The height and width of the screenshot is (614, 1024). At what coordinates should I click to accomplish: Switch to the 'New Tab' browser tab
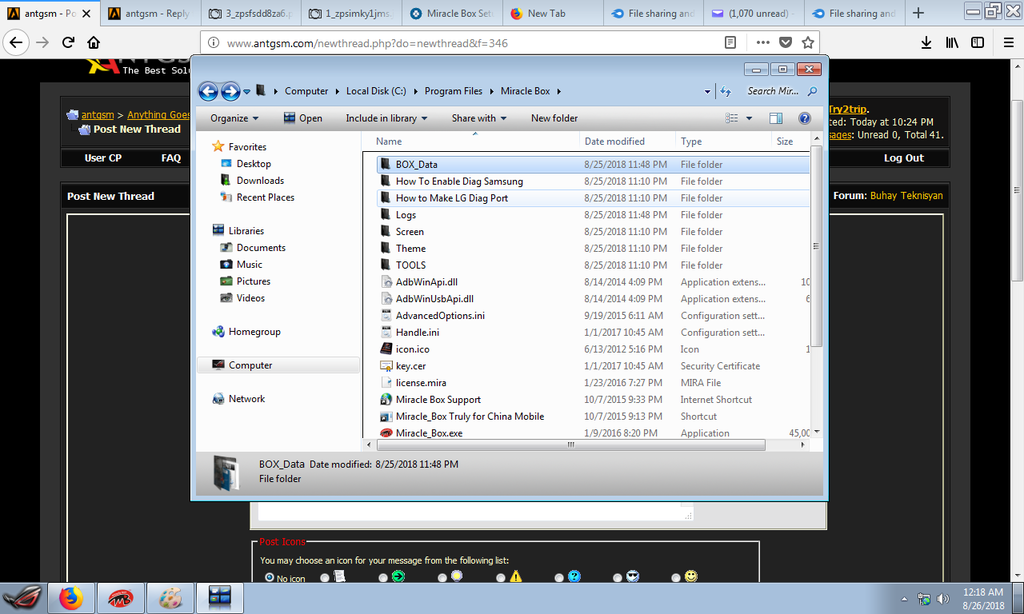click(546, 14)
